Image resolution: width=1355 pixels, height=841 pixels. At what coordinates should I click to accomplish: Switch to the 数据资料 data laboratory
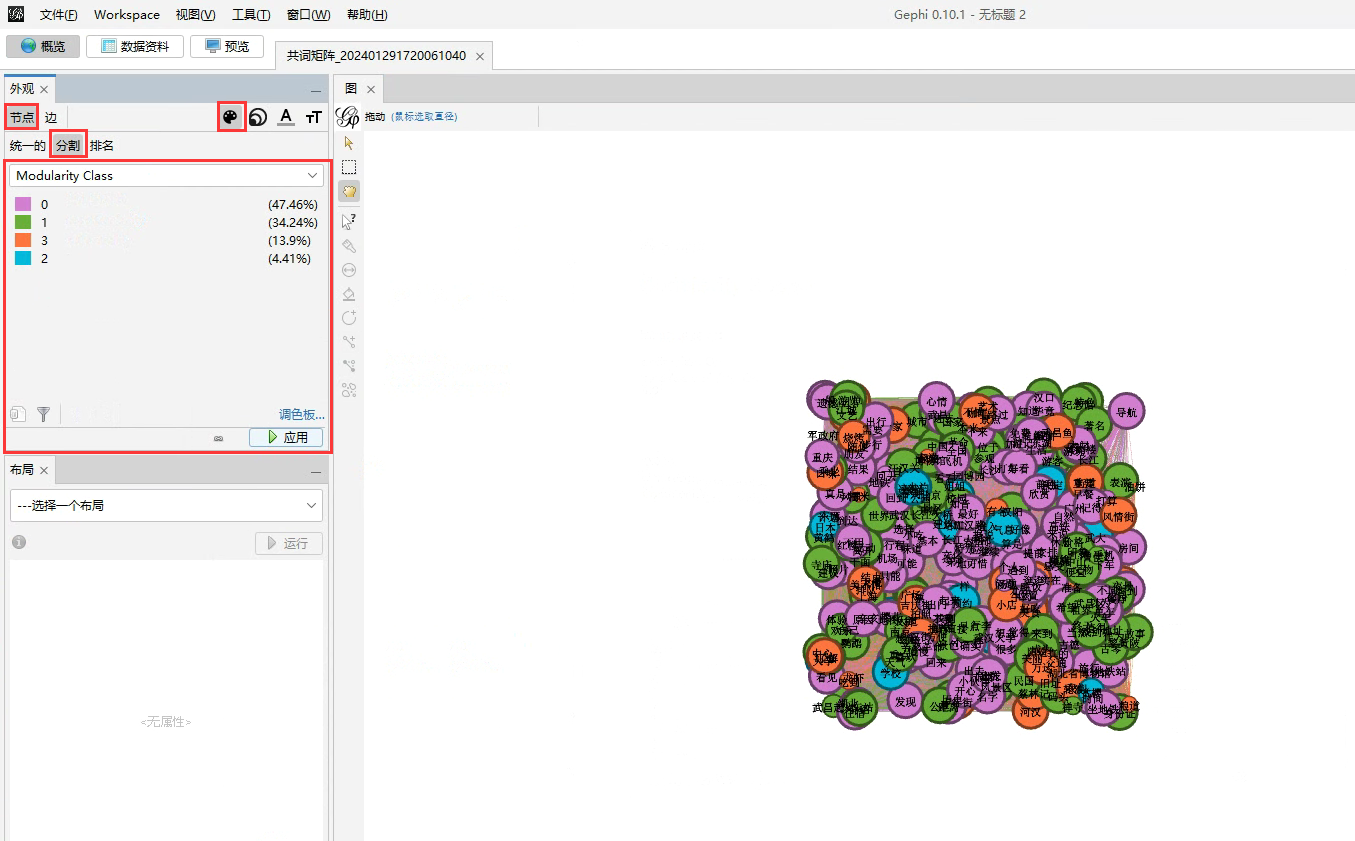tap(135, 46)
